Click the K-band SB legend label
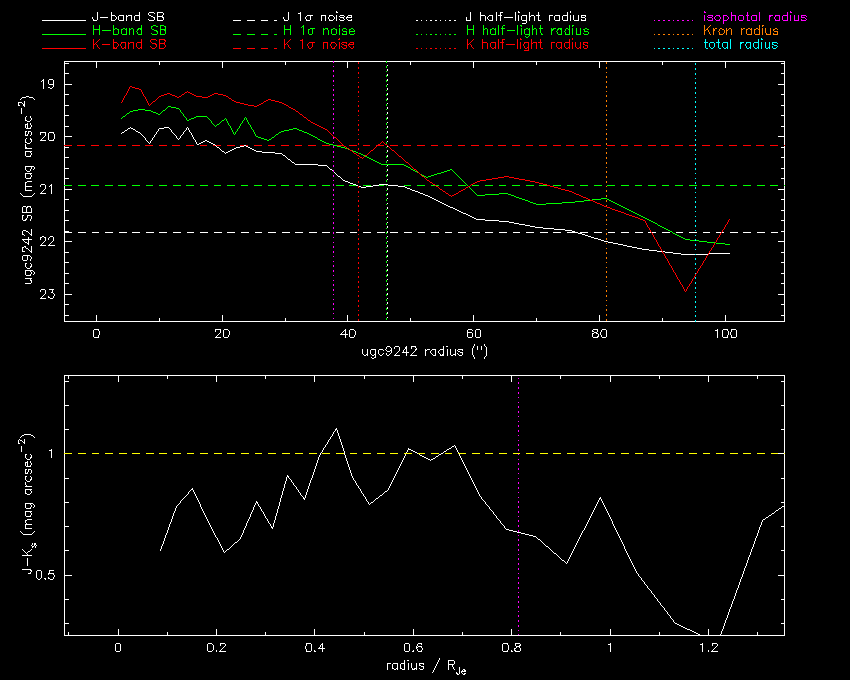The image size is (850, 680). tap(129, 44)
